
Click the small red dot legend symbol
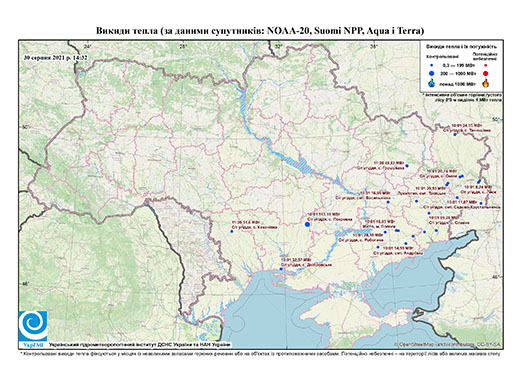pyautogui.click(x=485, y=66)
